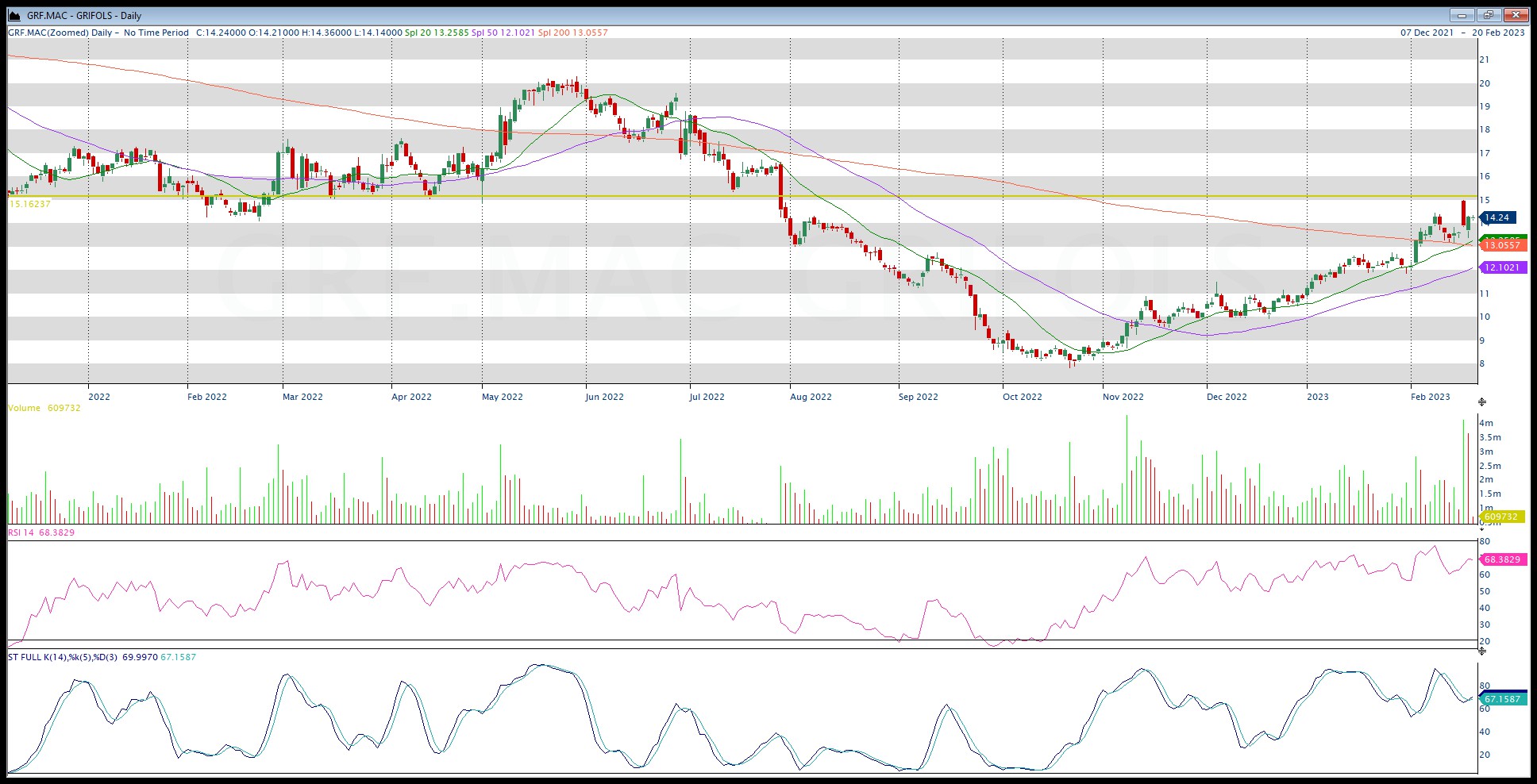
Task: Click the 'Aug 2022' date axis label
Action: pyautogui.click(x=811, y=397)
